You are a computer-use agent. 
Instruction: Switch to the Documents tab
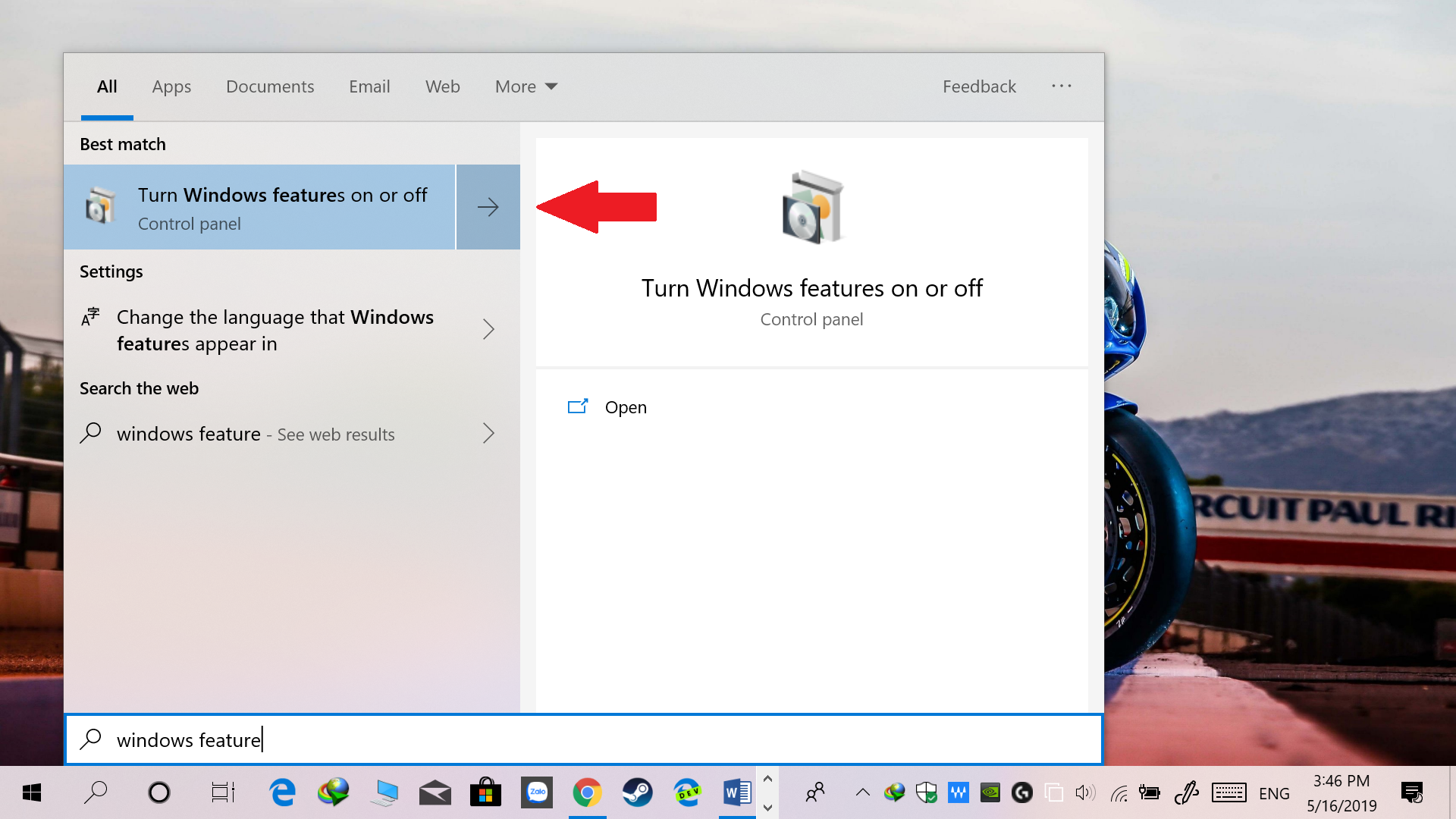coord(270,86)
